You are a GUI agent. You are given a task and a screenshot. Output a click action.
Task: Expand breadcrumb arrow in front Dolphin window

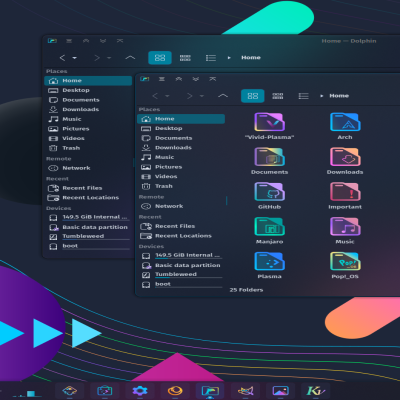(x=322, y=96)
